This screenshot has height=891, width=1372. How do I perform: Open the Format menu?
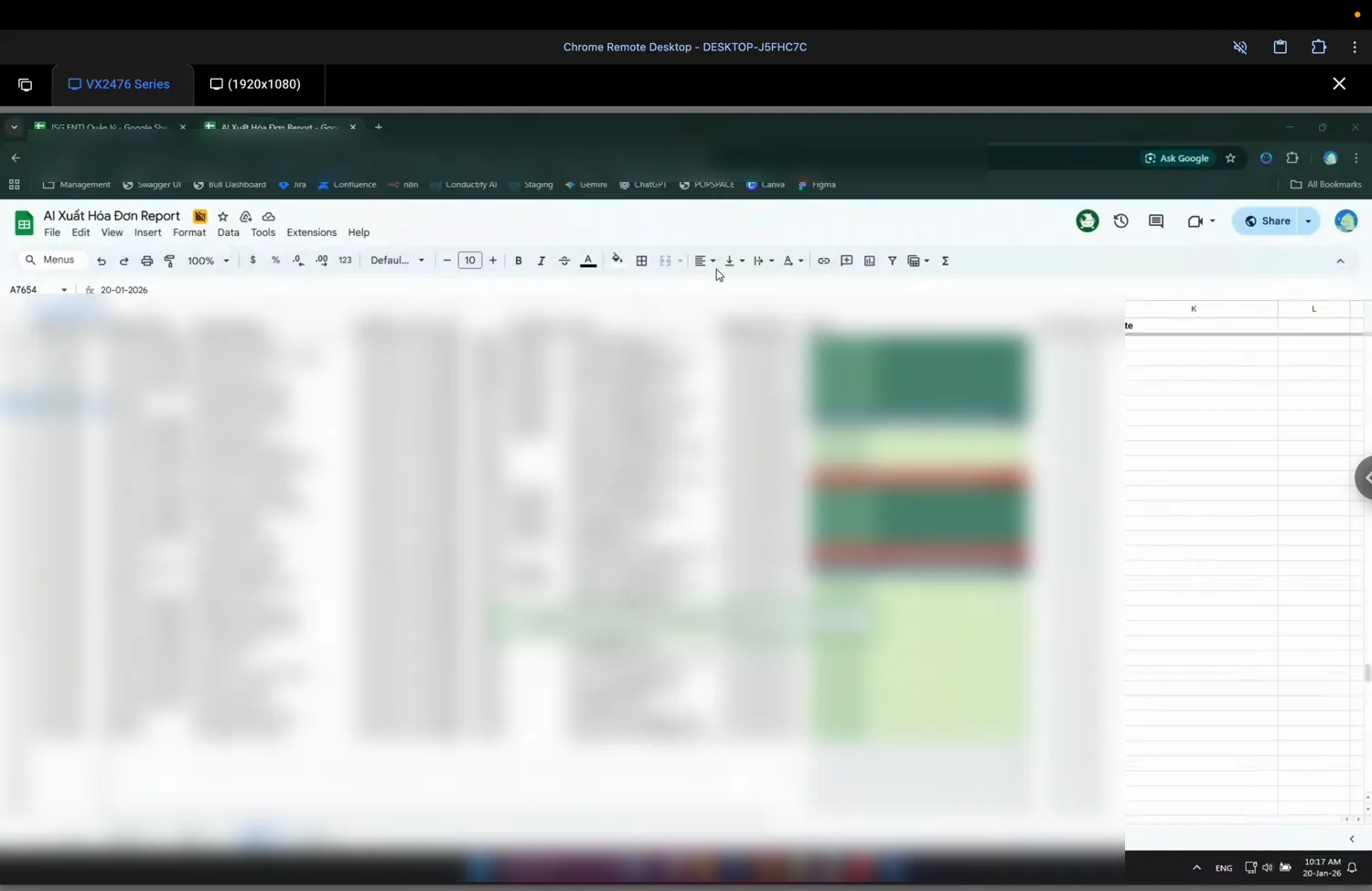(189, 232)
